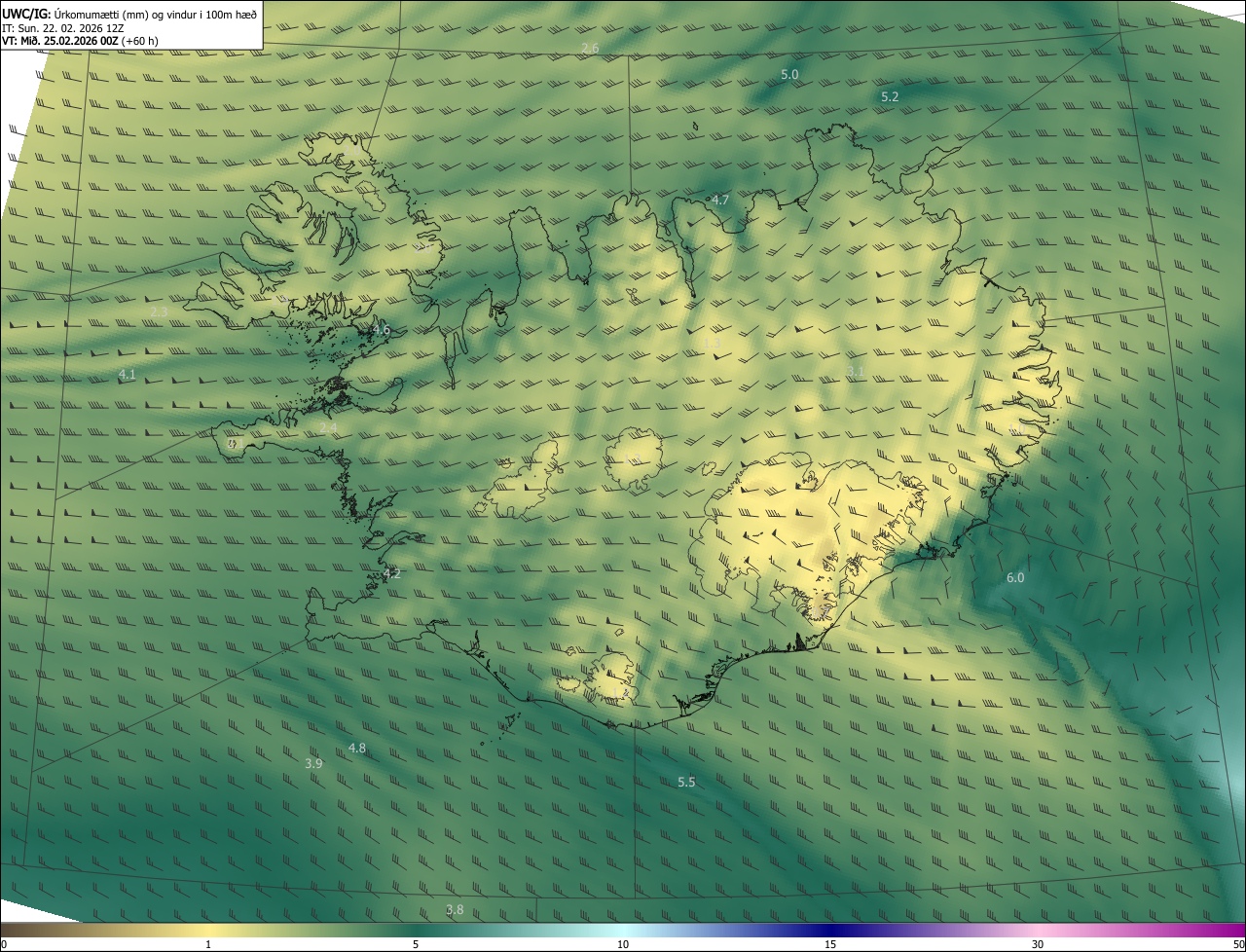The image size is (1246, 952).
Task: Click the 3.8 value label on the map
Action: pyautogui.click(x=455, y=909)
